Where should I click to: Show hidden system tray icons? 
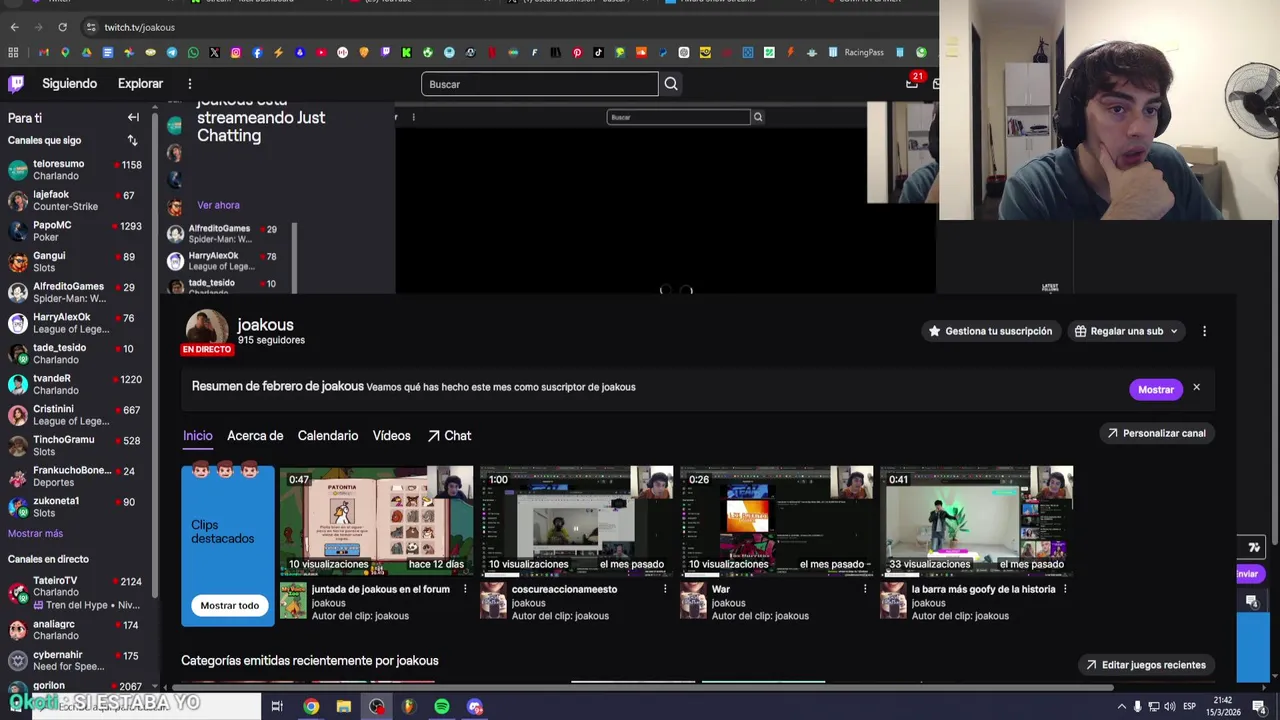click(x=1121, y=707)
